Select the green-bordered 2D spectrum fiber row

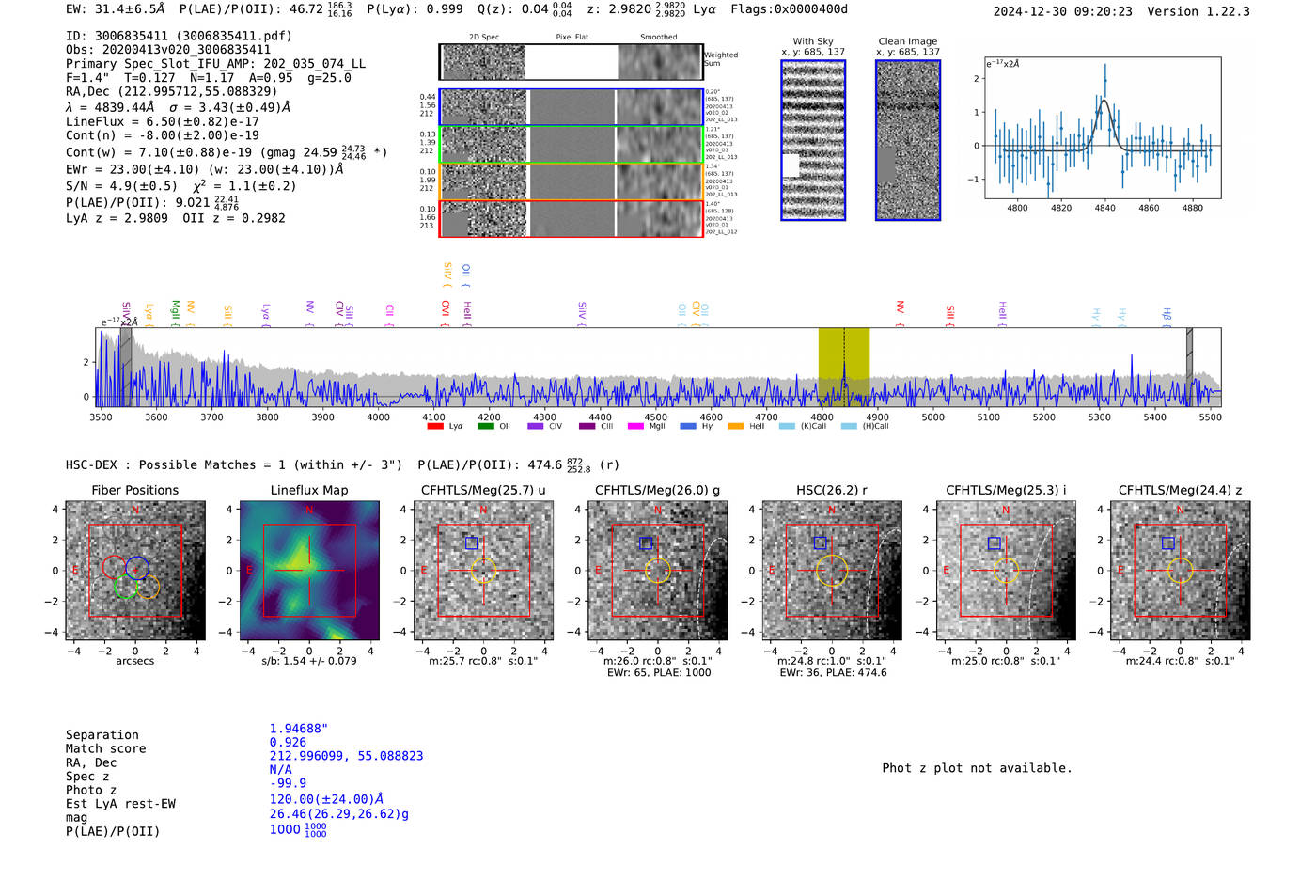[x=571, y=145]
